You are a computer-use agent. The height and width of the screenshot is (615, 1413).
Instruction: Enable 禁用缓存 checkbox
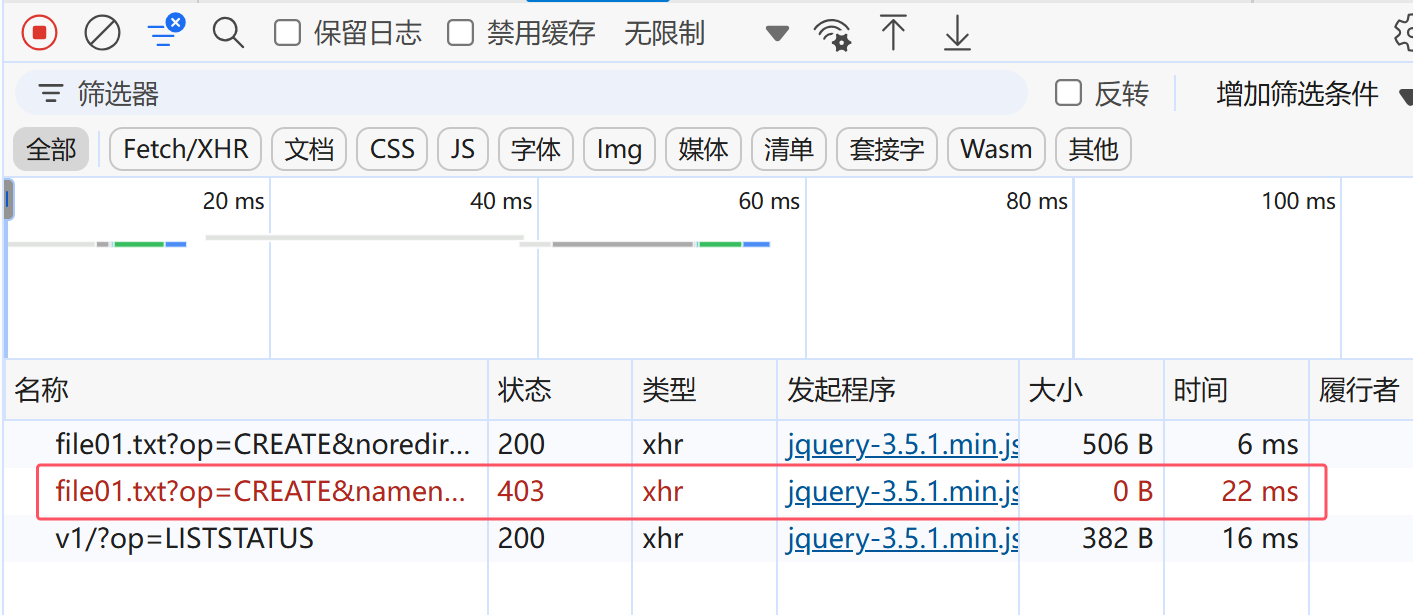point(460,33)
